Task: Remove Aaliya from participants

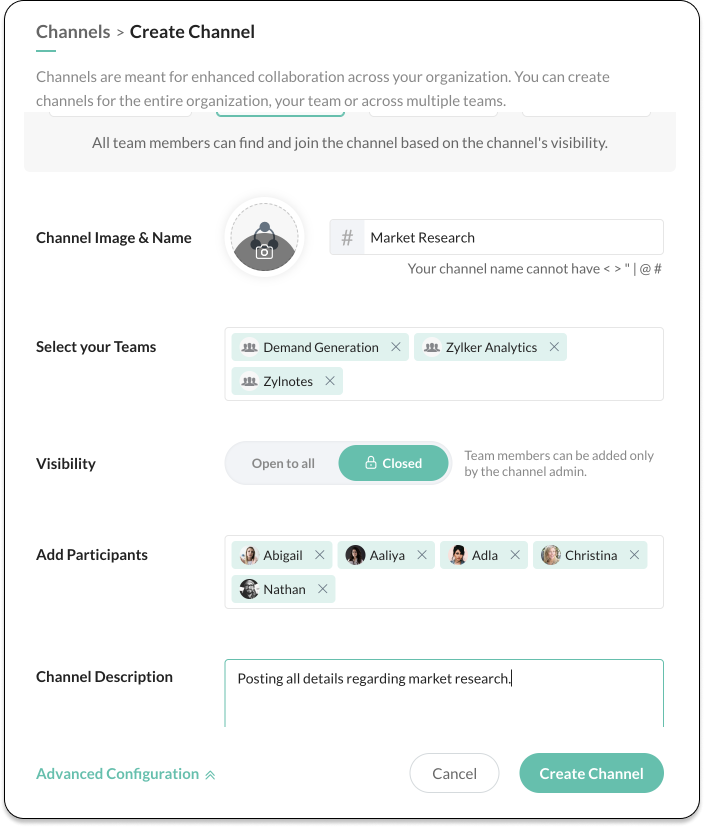Action: coord(422,555)
